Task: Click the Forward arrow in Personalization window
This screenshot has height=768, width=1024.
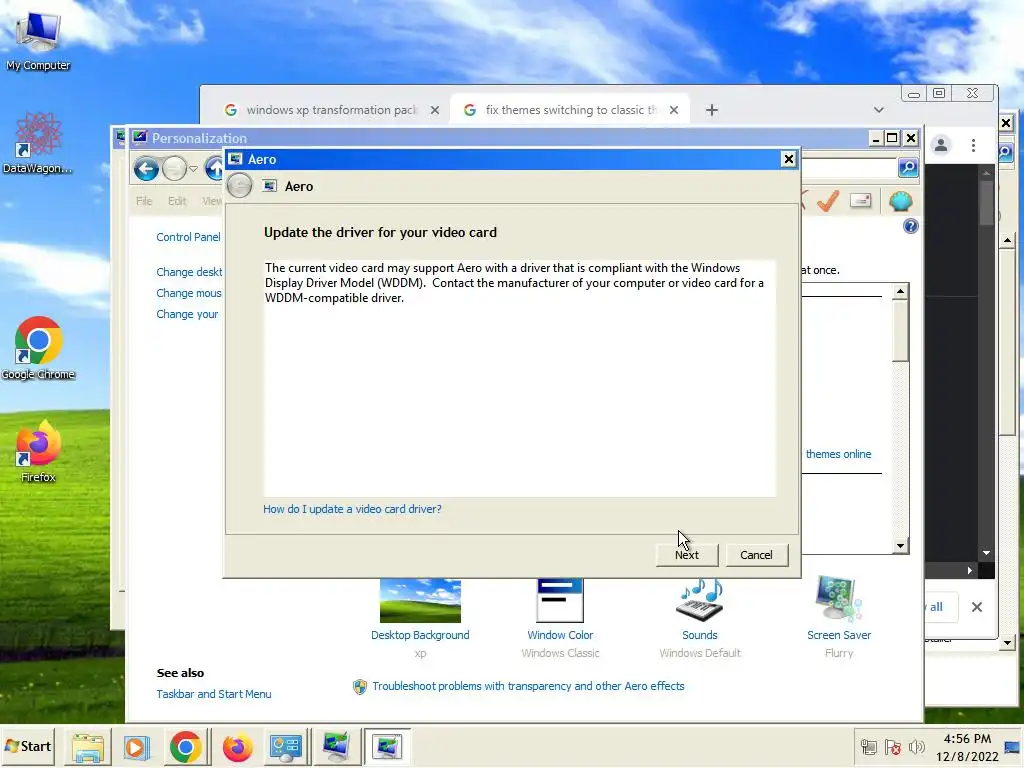Action: [174, 169]
